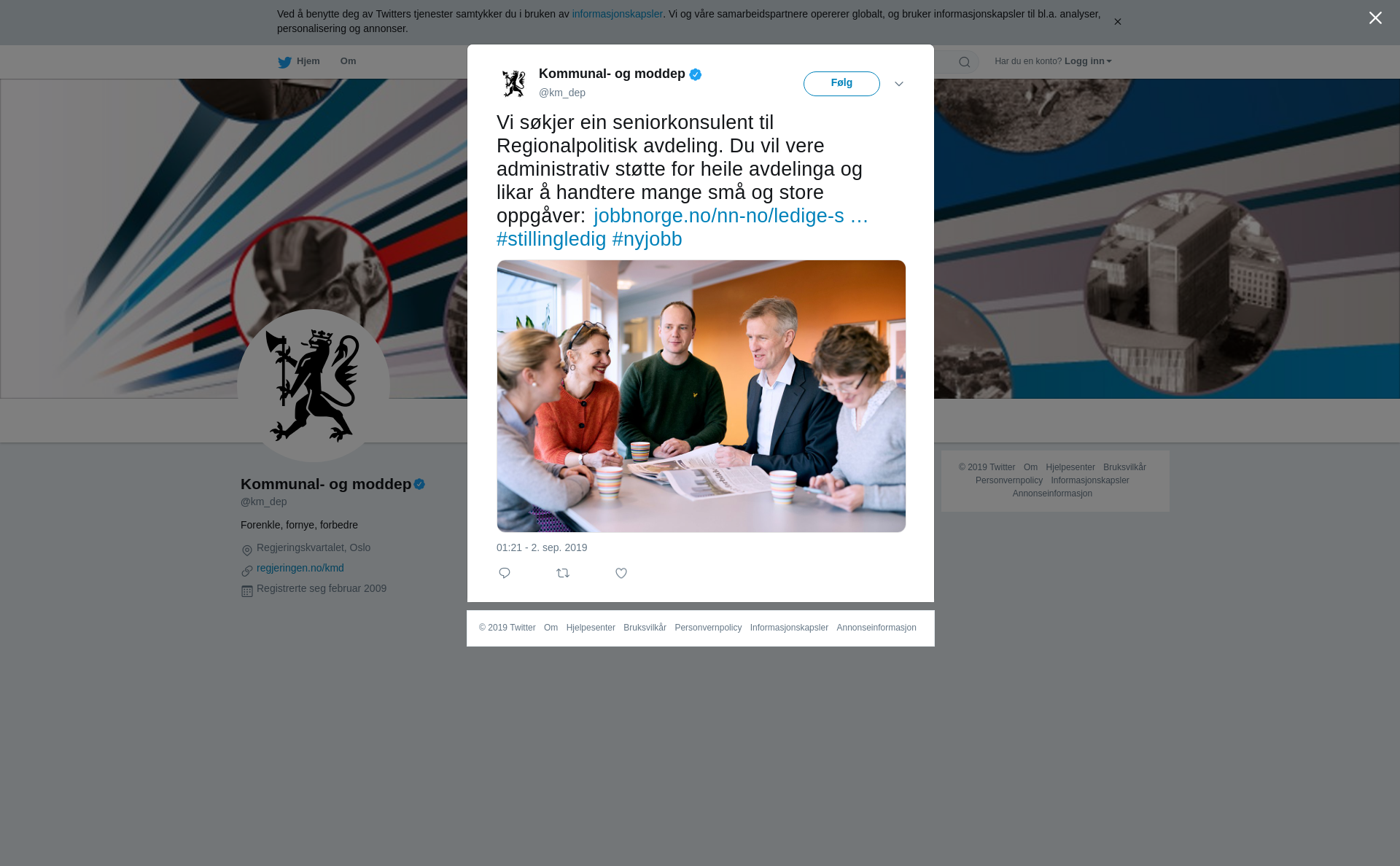Click the Twitter bird Hjem icon
1400x866 pixels.
tap(284, 62)
